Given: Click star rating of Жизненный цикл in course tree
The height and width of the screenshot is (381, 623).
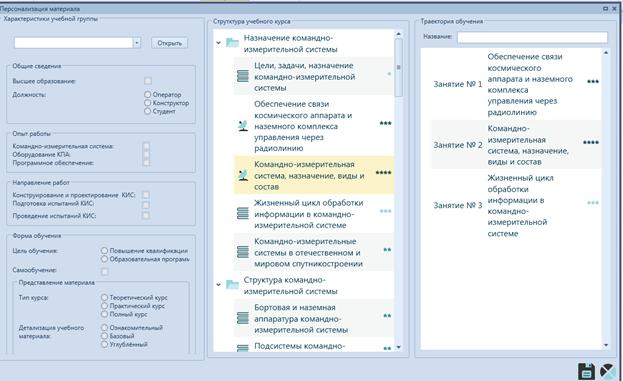Looking at the screenshot, I should [385, 211].
